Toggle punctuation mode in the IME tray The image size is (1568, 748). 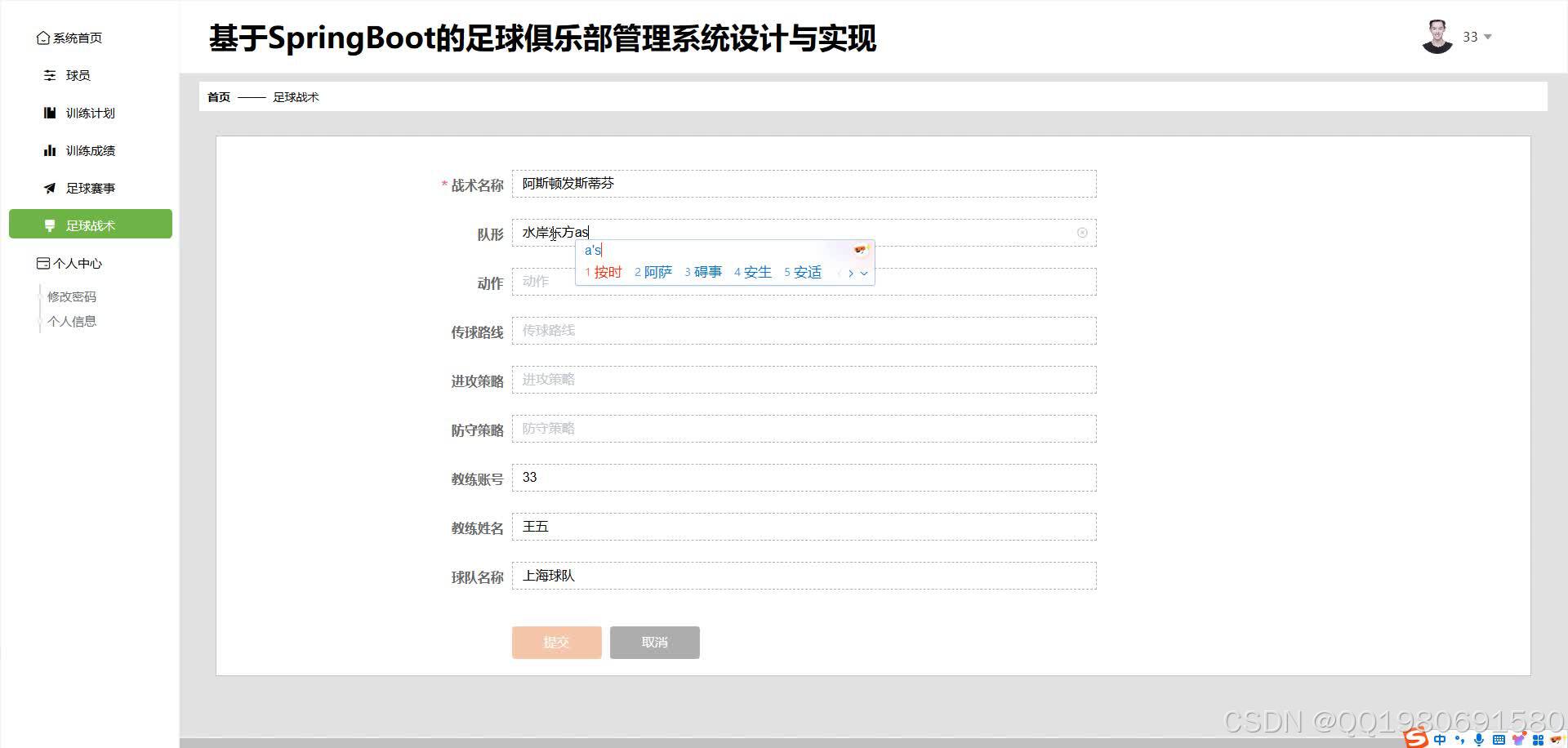(1460, 740)
